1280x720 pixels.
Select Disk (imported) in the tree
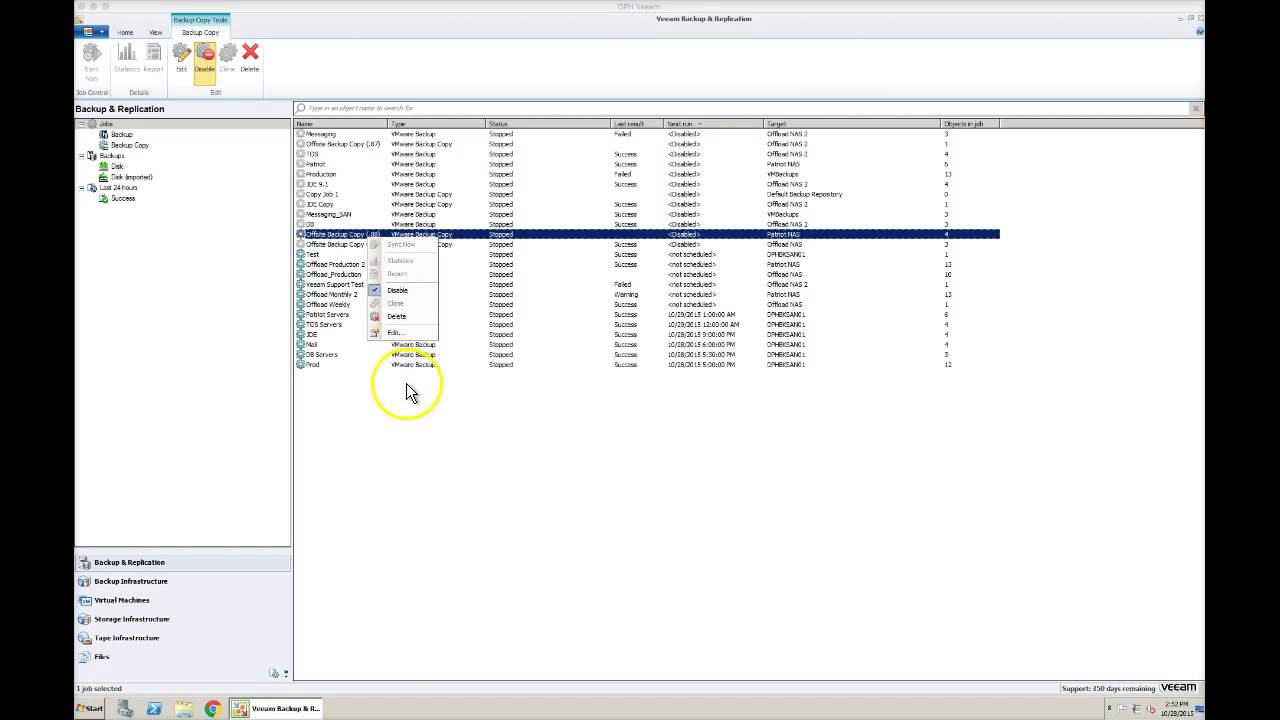click(131, 177)
